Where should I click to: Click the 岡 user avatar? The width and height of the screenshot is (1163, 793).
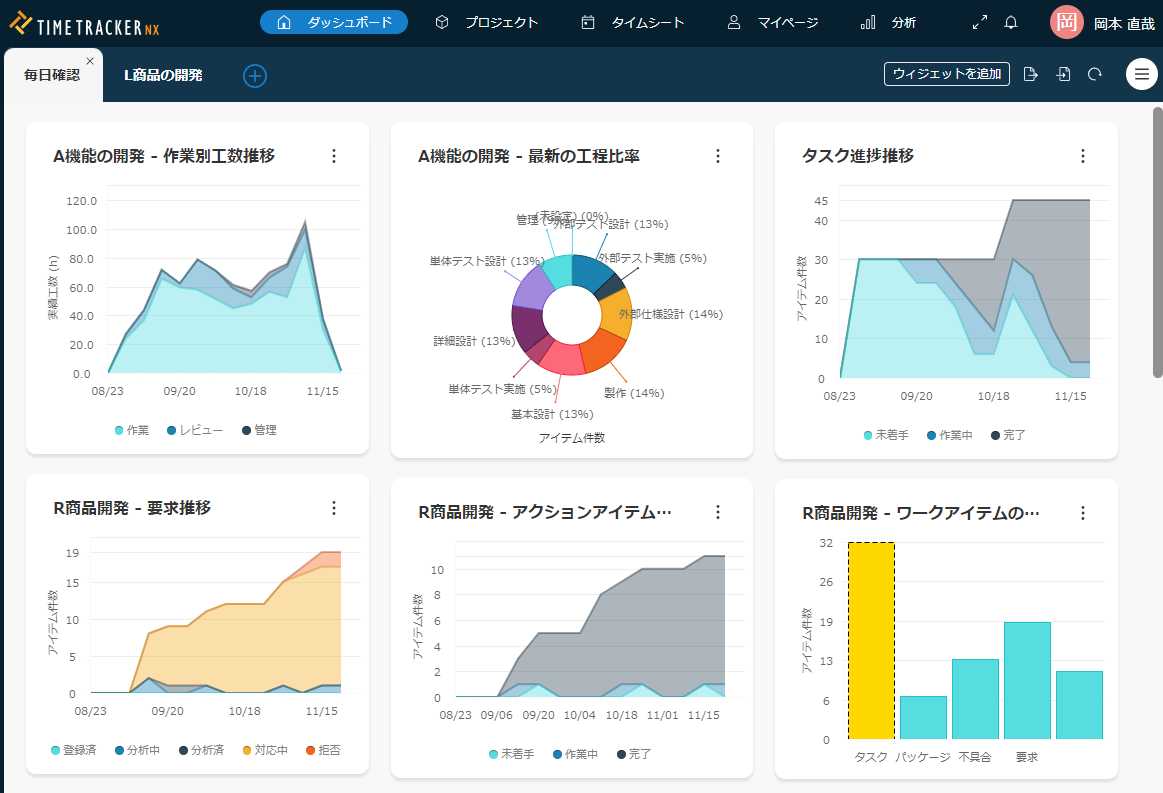click(1067, 23)
